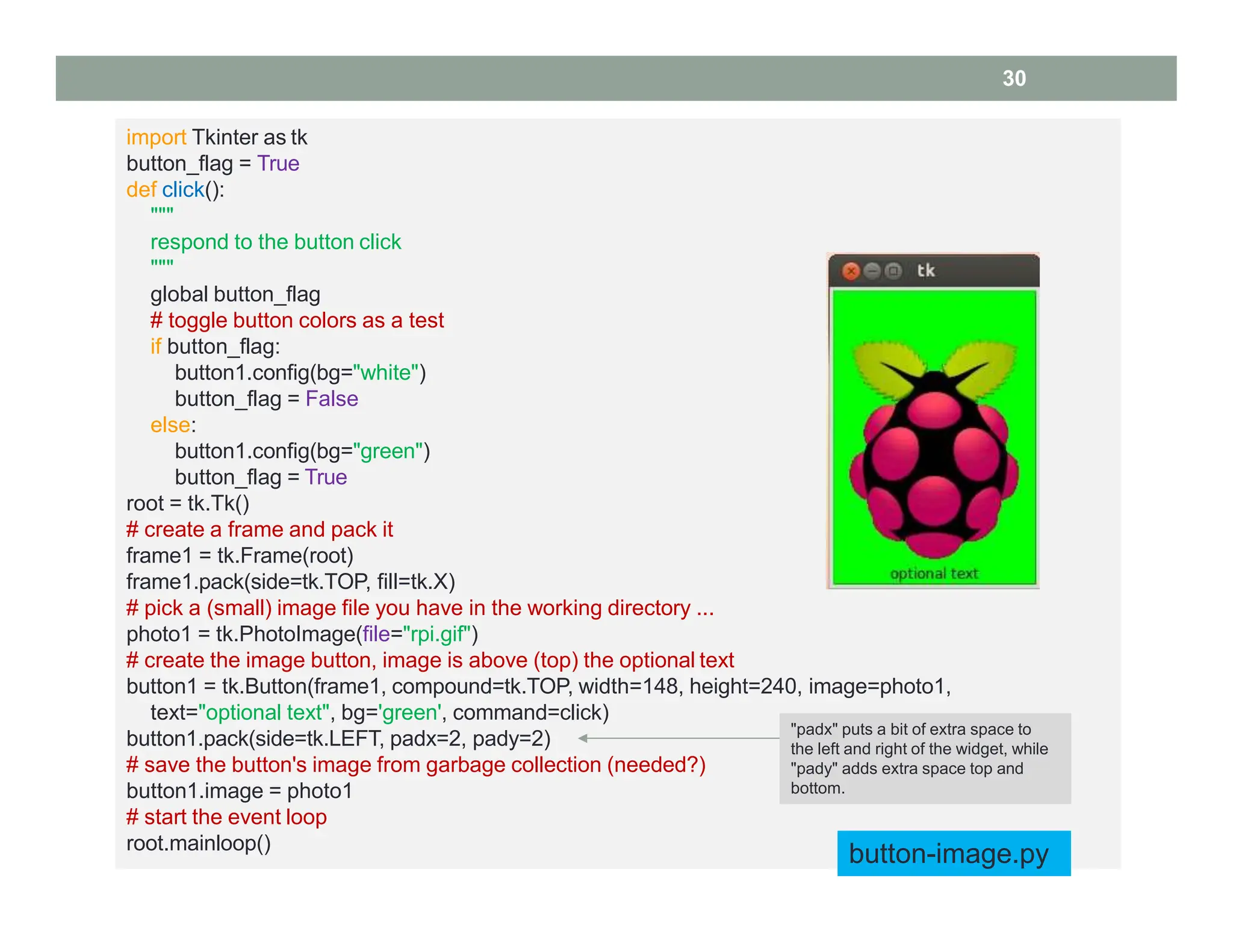Click the 'if button_flag:' line
The height and width of the screenshot is (952, 1233).
point(216,347)
